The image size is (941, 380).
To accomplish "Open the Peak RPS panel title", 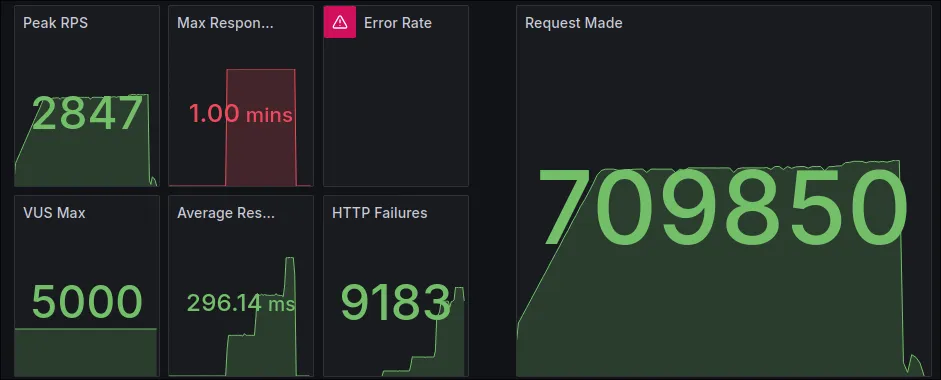I will (55, 23).
